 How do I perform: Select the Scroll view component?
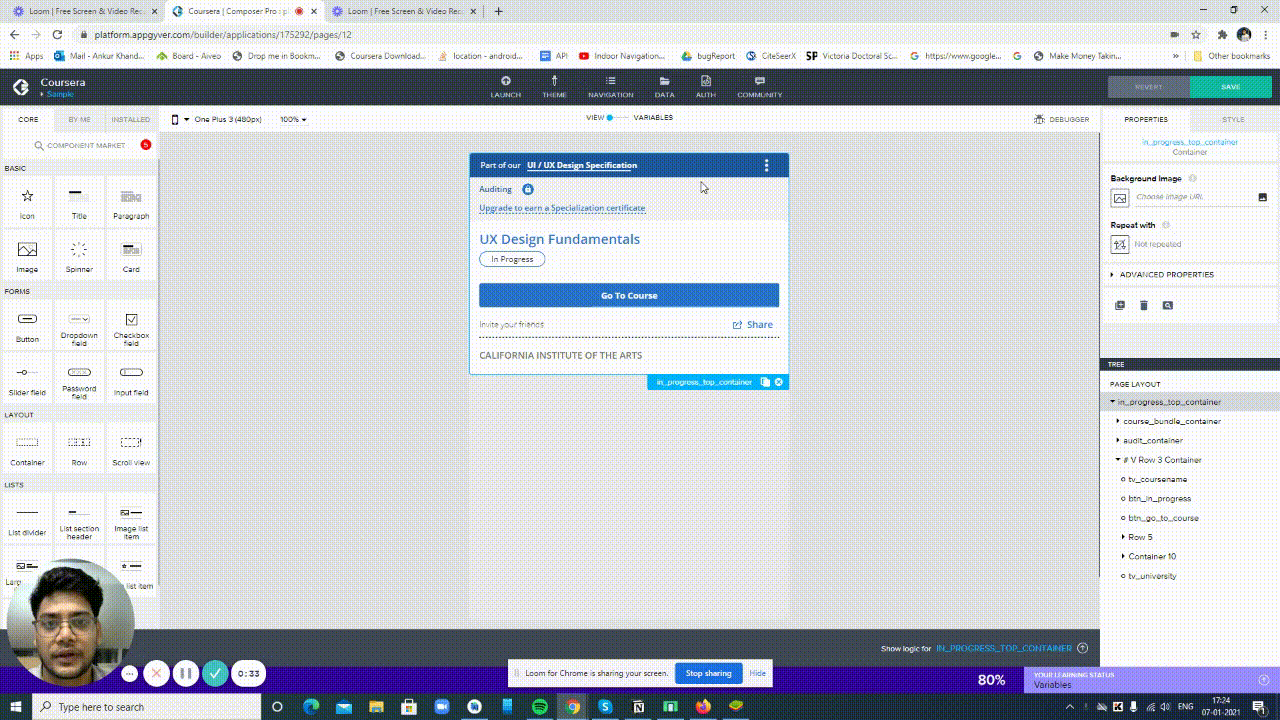point(131,448)
